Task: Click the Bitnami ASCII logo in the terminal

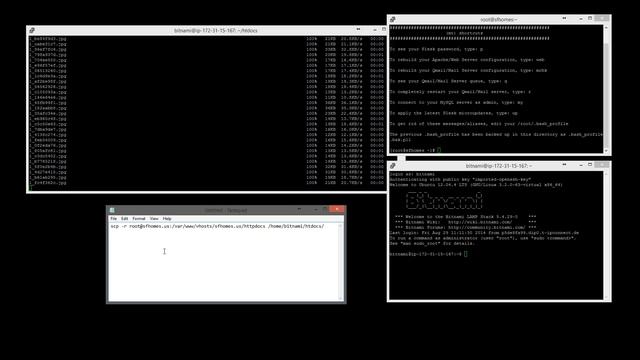Action: [444, 200]
